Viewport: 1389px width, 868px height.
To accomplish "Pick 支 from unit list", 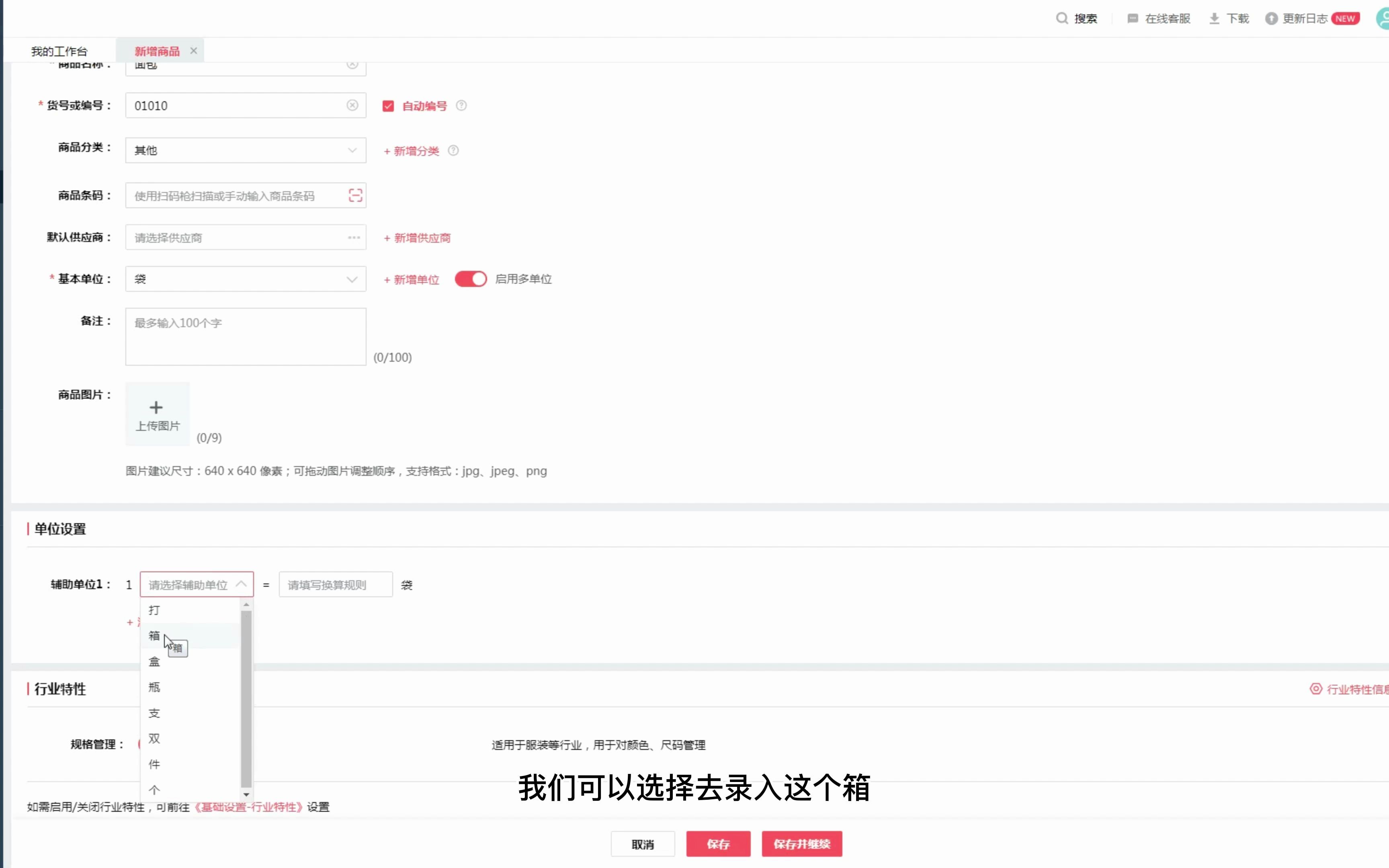I will 190,713.
